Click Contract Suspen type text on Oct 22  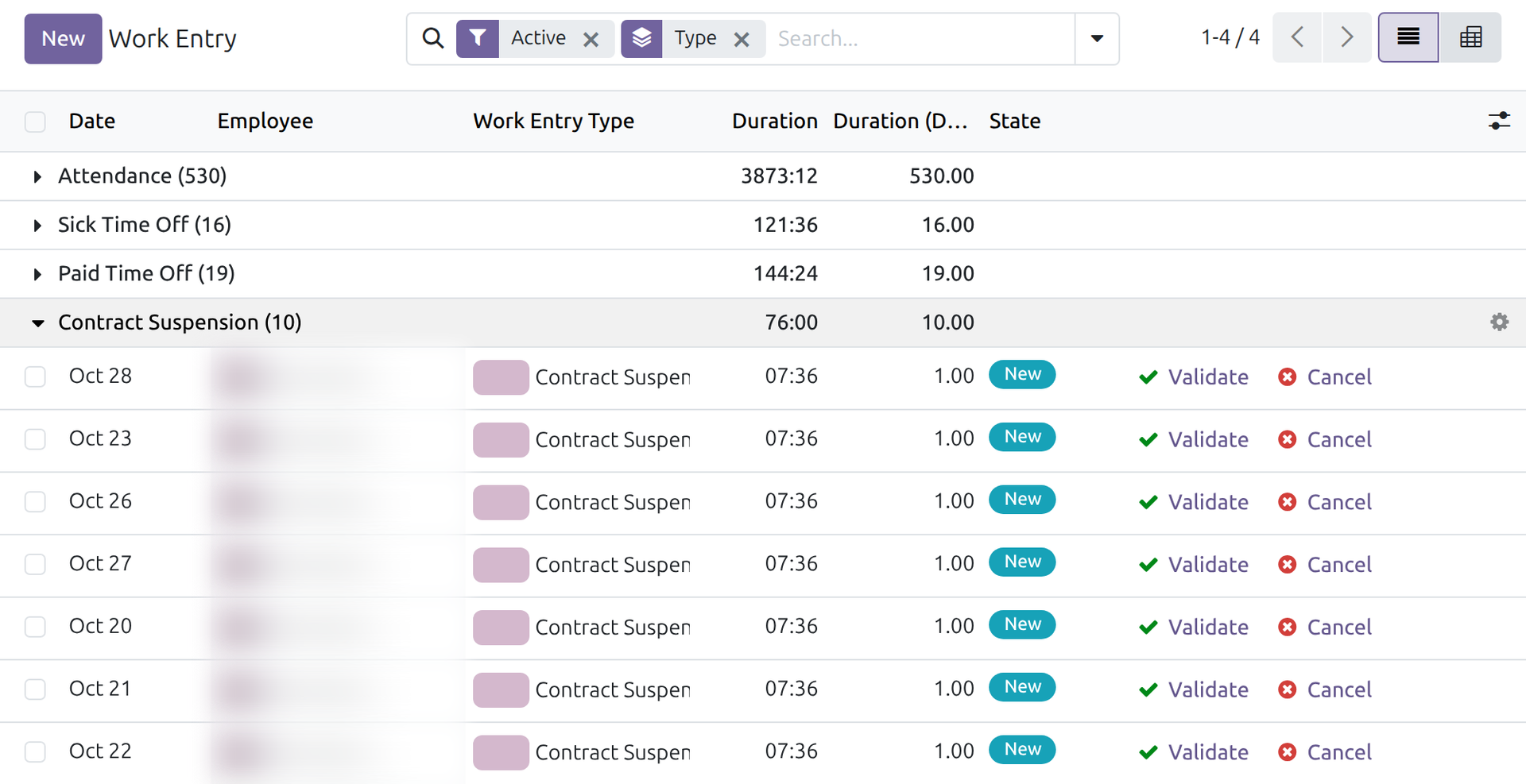pos(613,752)
